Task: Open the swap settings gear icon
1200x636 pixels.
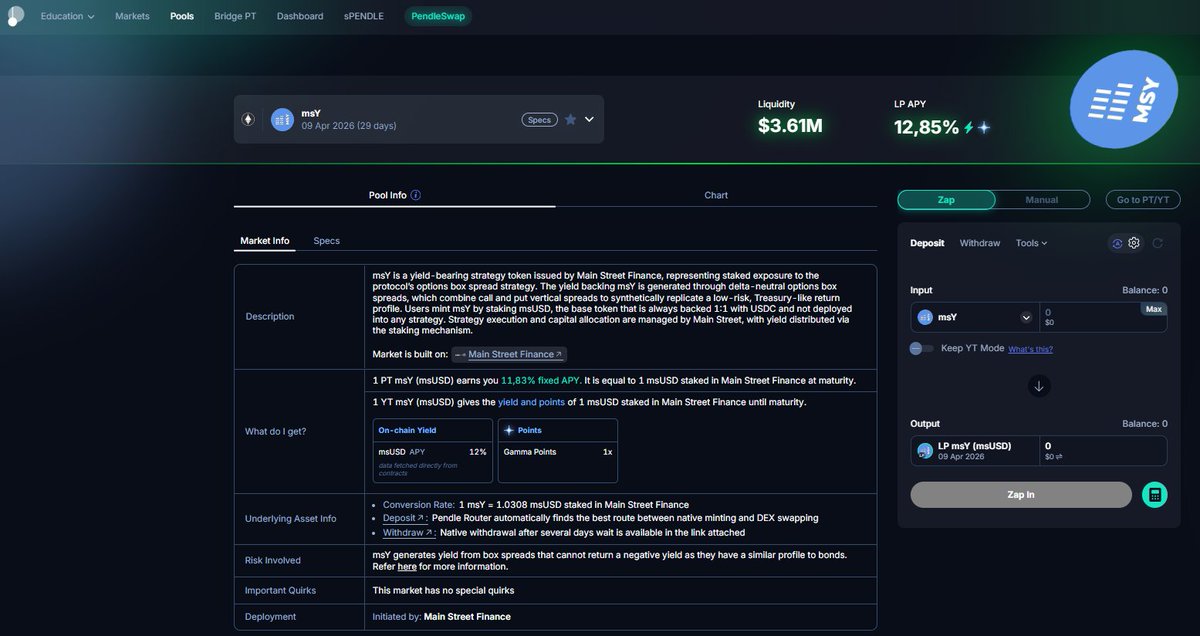Action: [1134, 243]
